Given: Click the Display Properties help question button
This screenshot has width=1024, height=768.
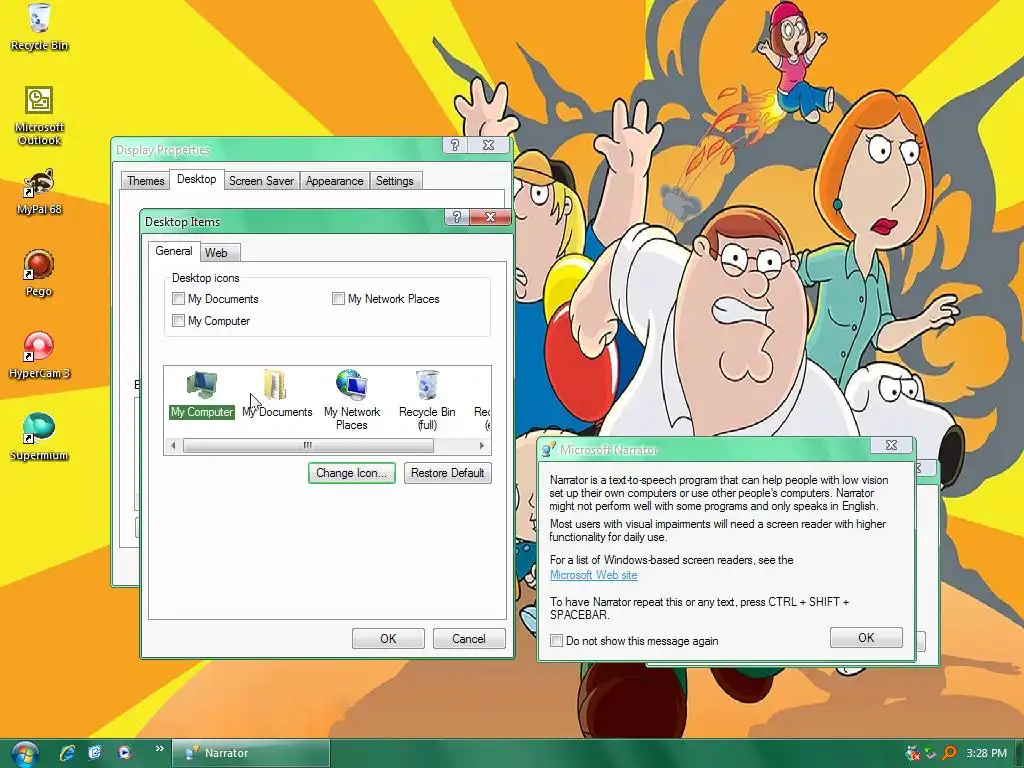Looking at the screenshot, I should coord(455,145).
